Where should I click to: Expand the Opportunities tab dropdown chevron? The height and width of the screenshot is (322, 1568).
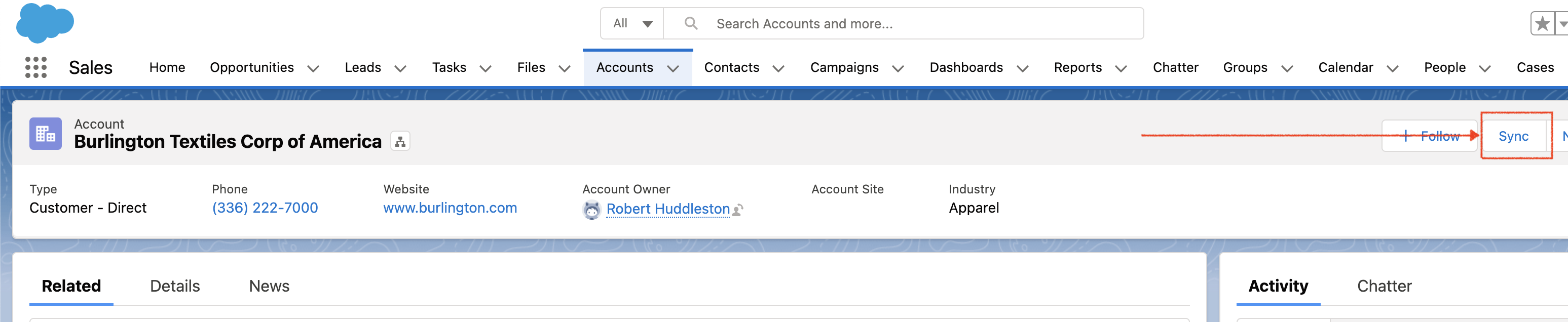[x=313, y=69]
